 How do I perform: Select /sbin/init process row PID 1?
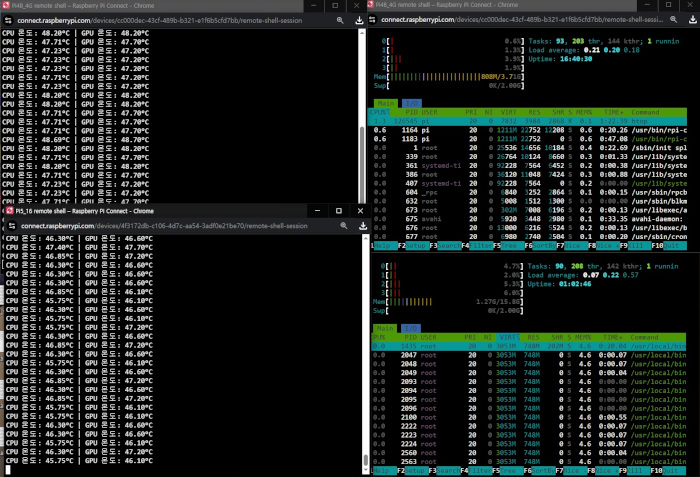[527, 148]
